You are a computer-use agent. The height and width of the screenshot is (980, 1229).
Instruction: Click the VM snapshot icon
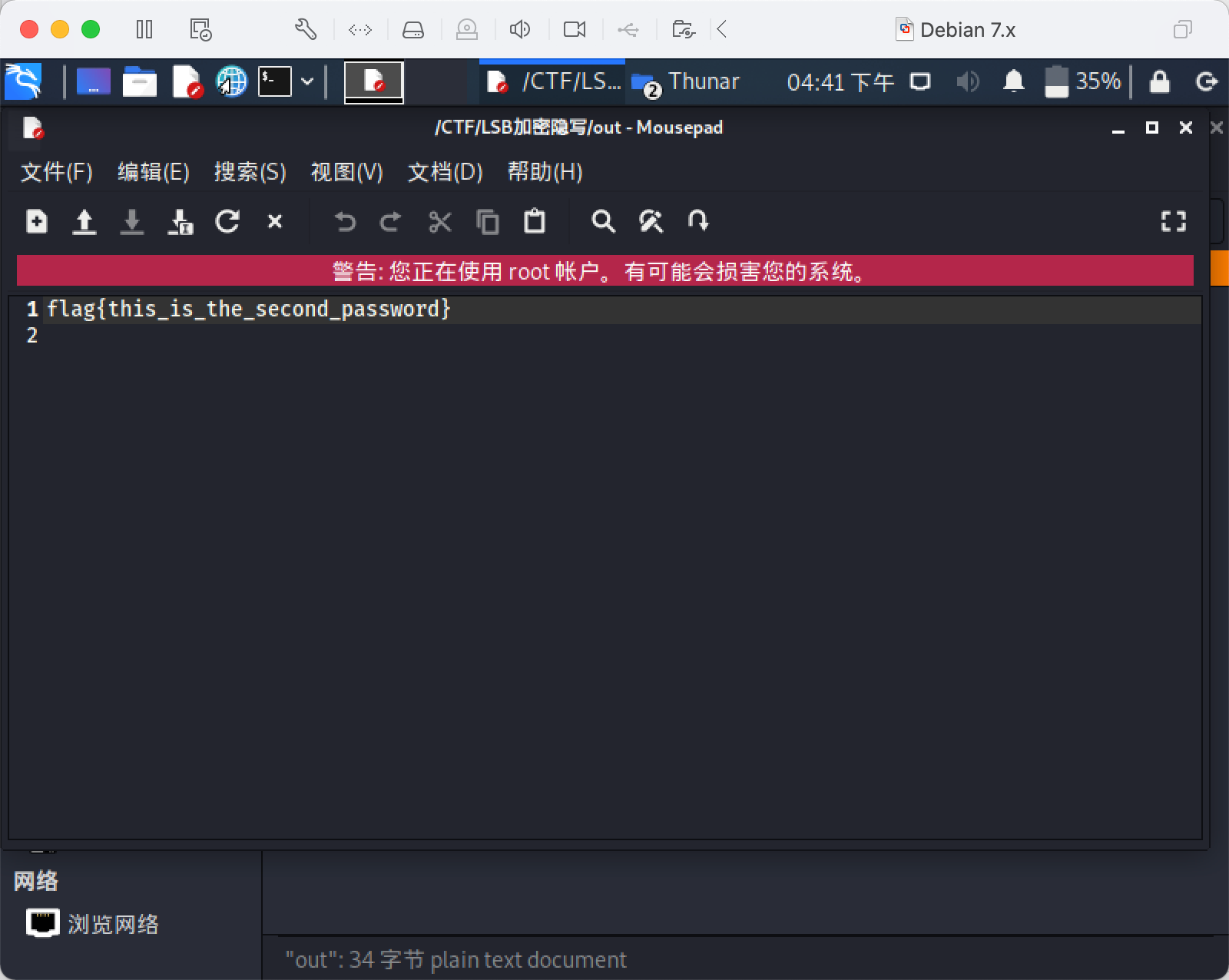click(200, 30)
